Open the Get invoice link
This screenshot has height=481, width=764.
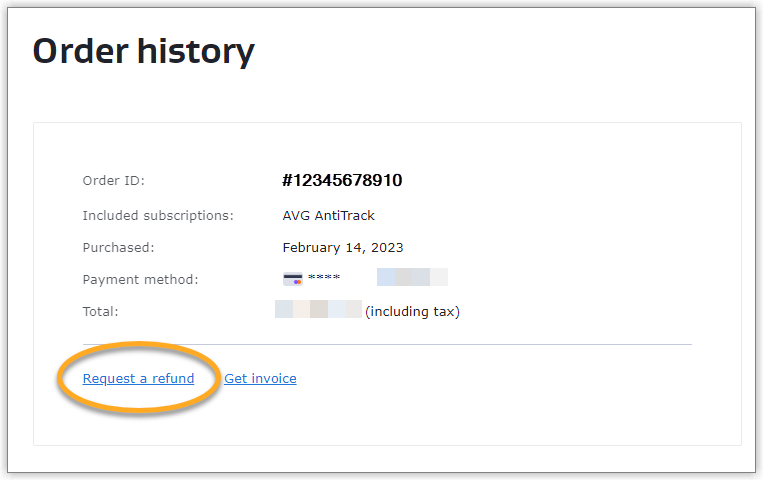point(260,378)
